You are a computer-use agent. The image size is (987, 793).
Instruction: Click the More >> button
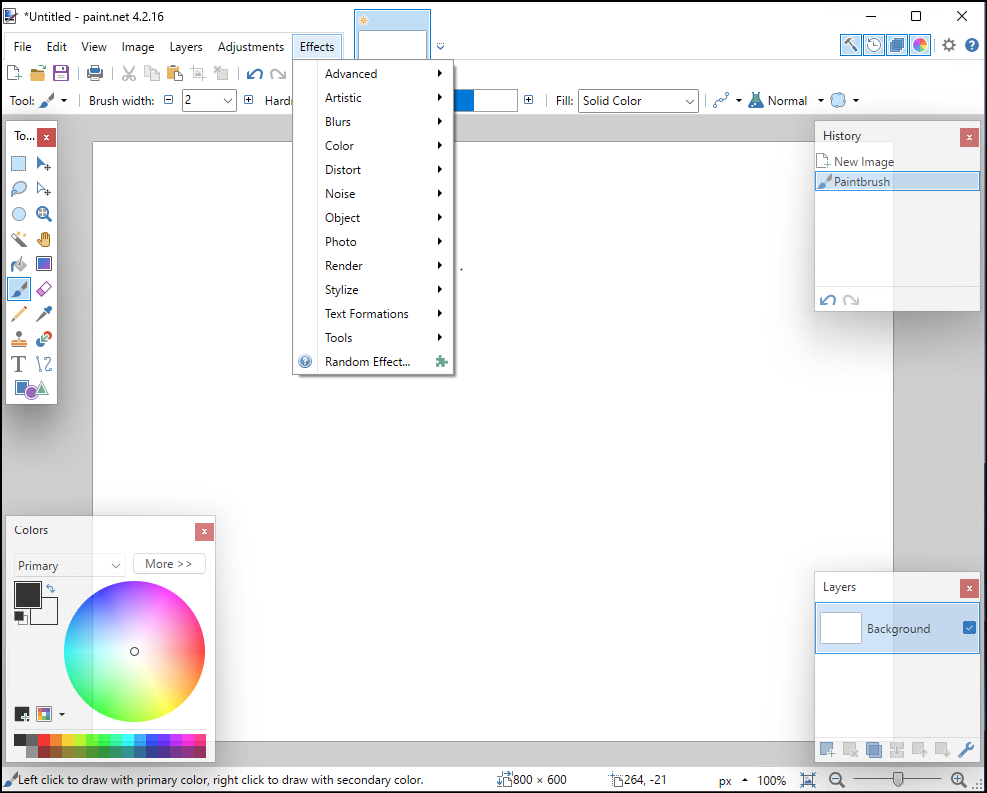pyautogui.click(x=169, y=564)
